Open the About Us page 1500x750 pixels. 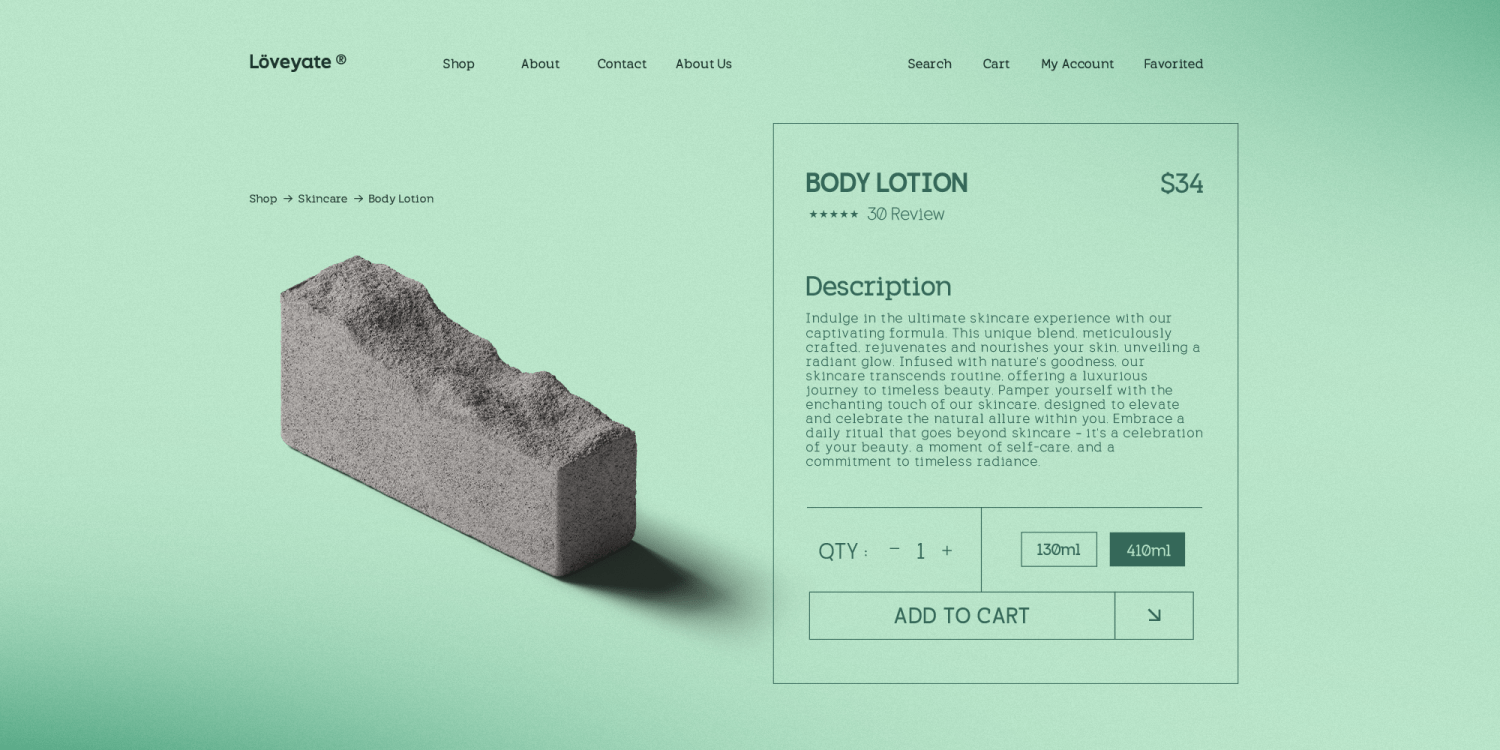[x=703, y=64]
